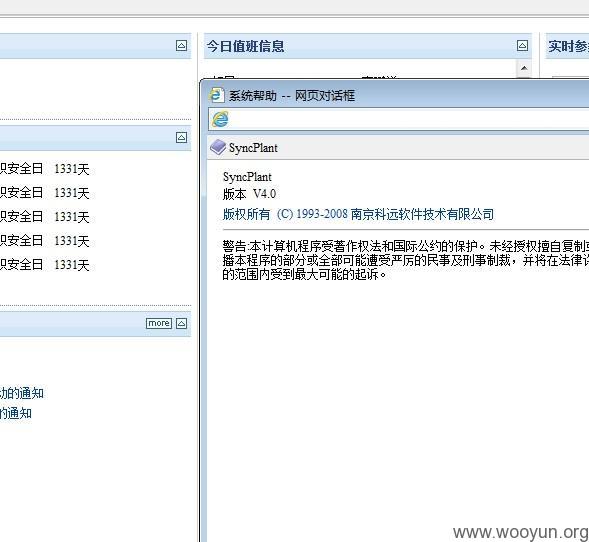This screenshot has width=589, height=542.
Task: Collapse the panel beside the more button
Action: point(181,323)
